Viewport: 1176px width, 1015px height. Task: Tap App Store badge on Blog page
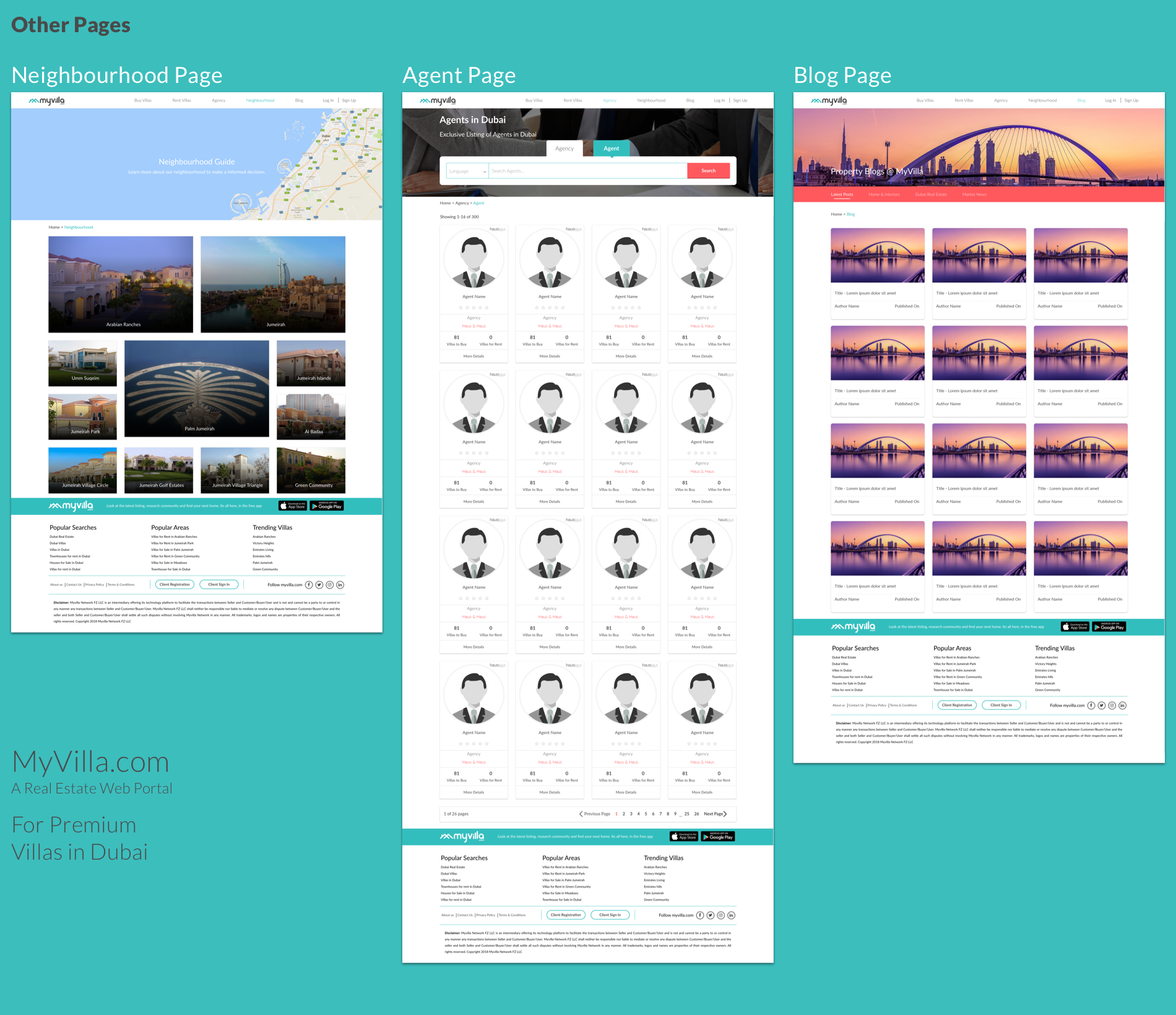pyautogui.click(x=1074, y=627)
